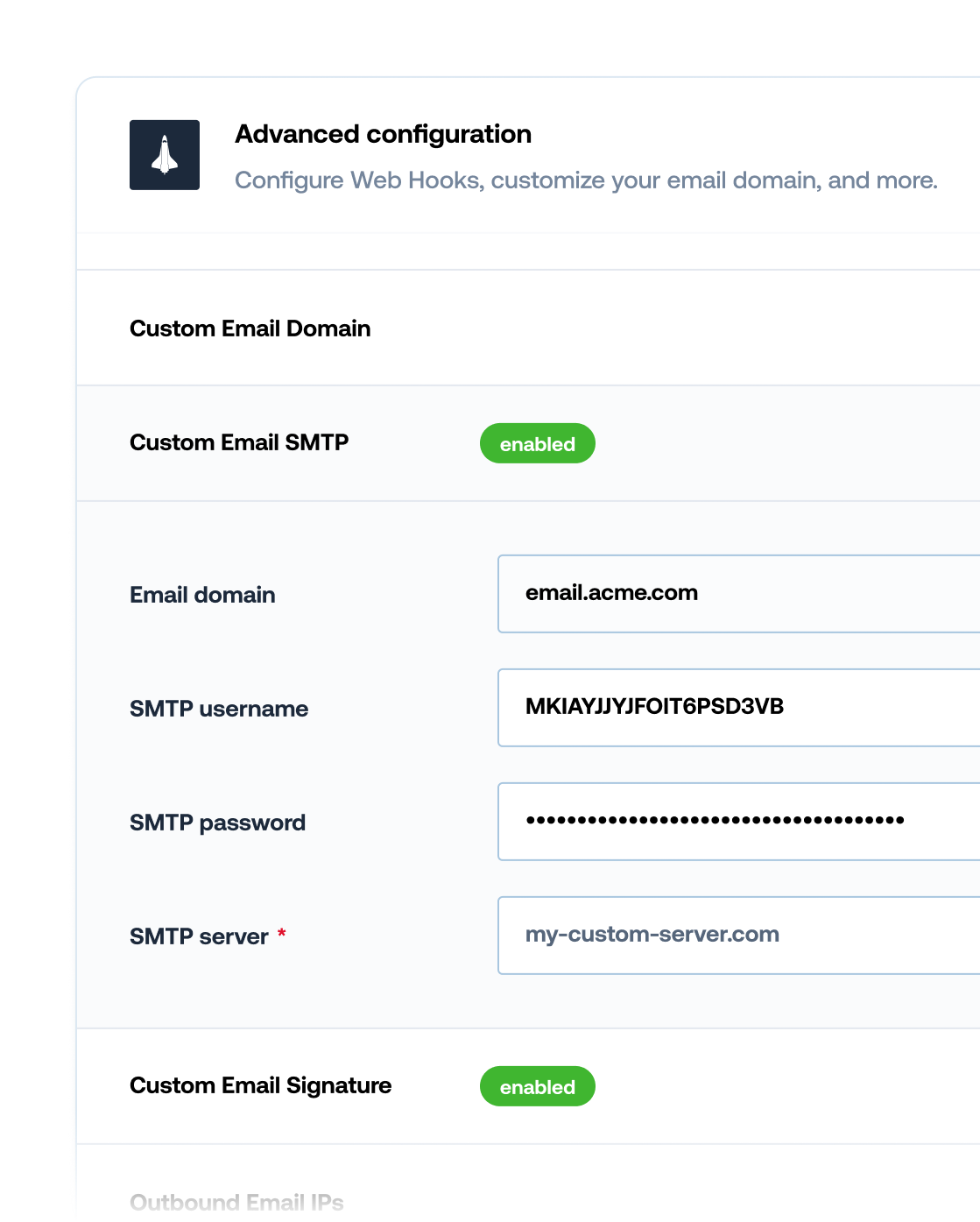Click the MKIAYJJYJFOIT6PSD3VB username value

[x=654, y=707]
